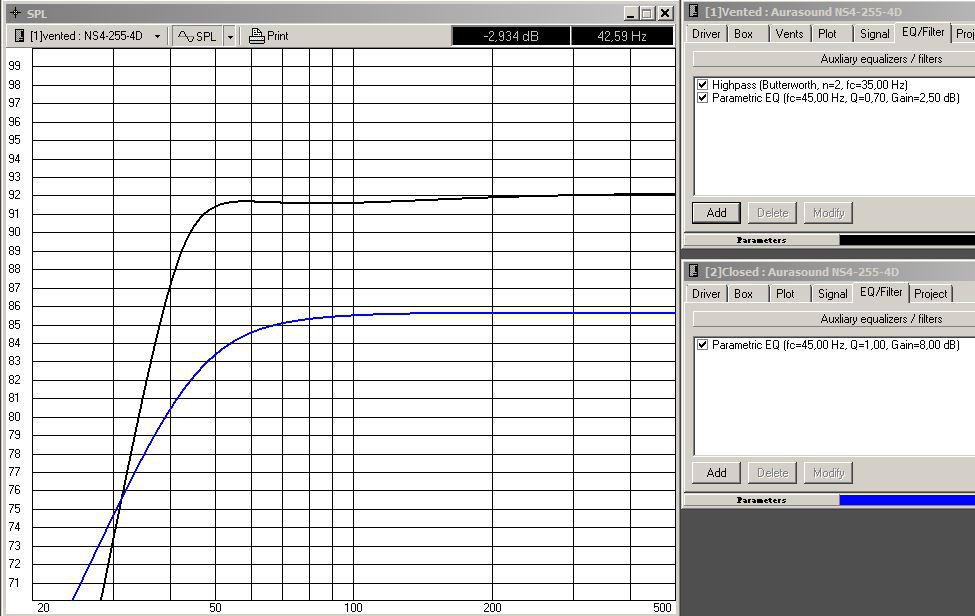
Task: Click the SPL waveform graph icon
Action: [186, 36]
